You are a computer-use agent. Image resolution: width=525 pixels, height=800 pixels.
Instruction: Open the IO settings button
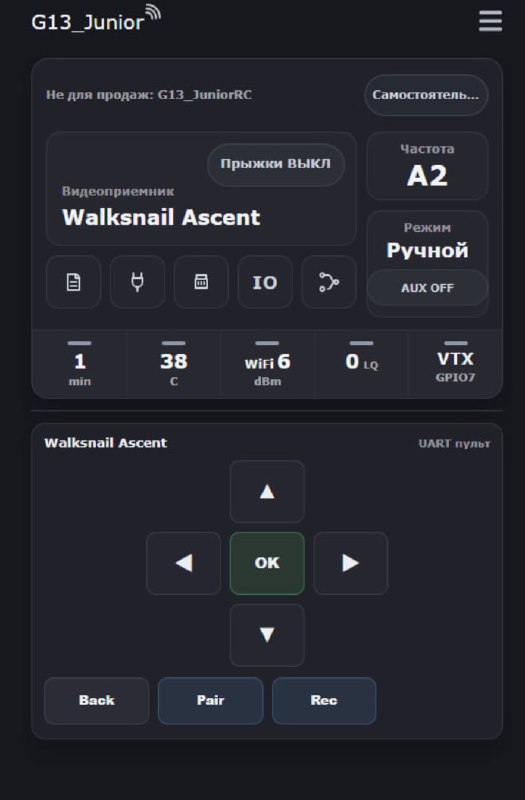click(x=265, y=282)
